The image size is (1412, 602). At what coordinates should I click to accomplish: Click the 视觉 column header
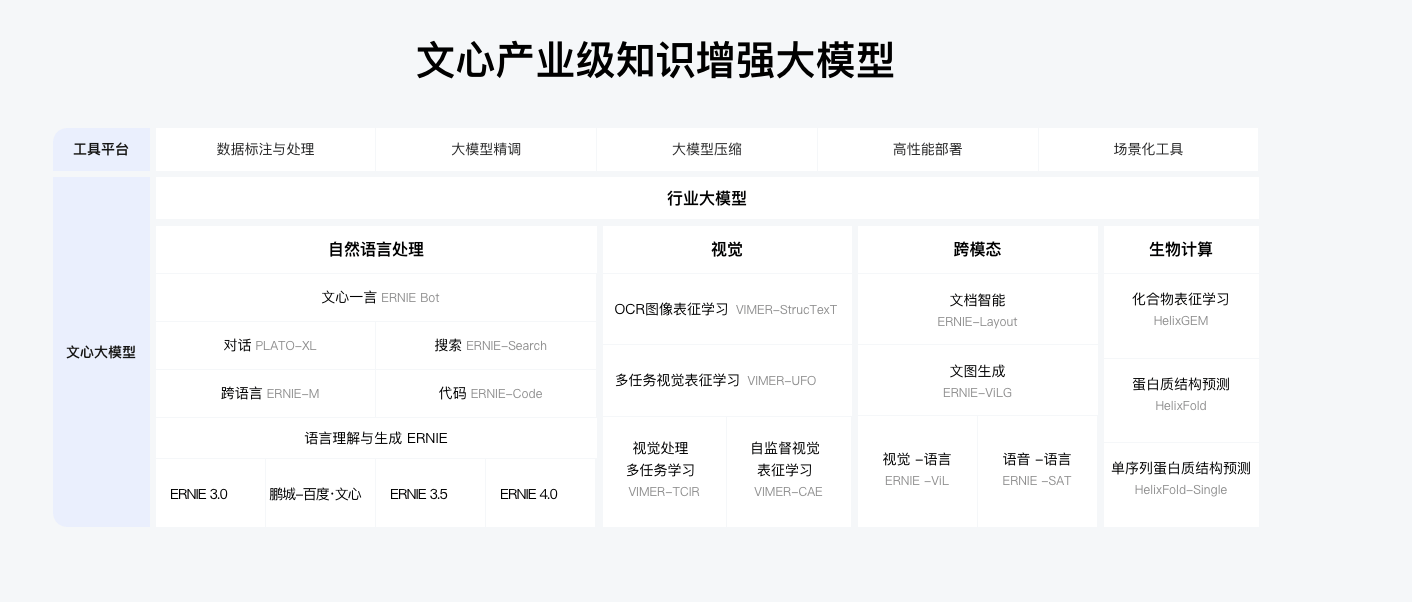click(x=727, y=249)
